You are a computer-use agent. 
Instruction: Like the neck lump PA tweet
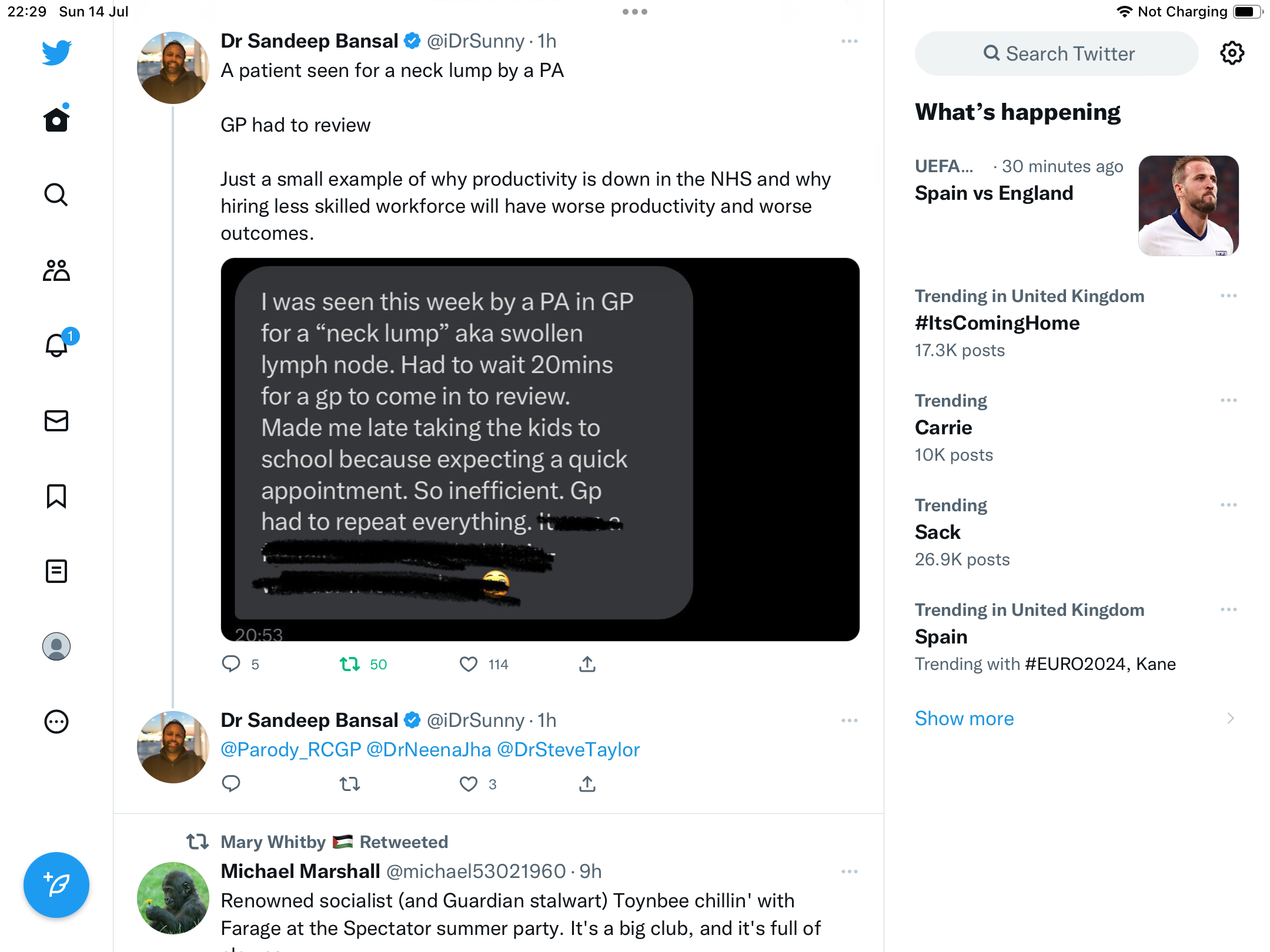coord(469,665)
